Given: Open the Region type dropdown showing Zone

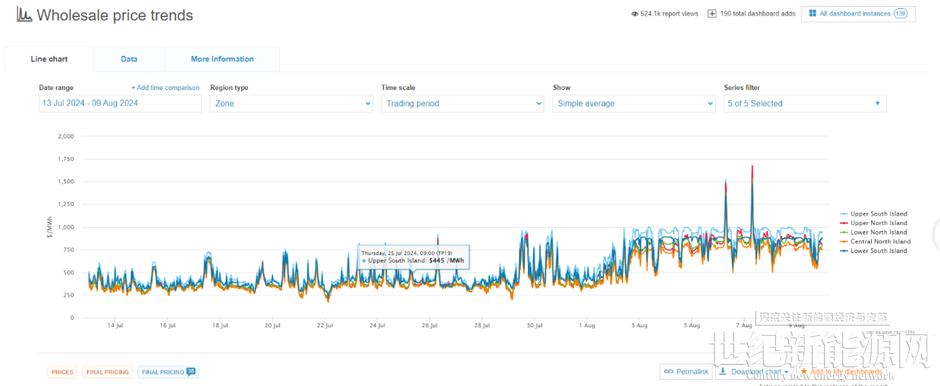Looking at the screenshot, I should 291,104.
